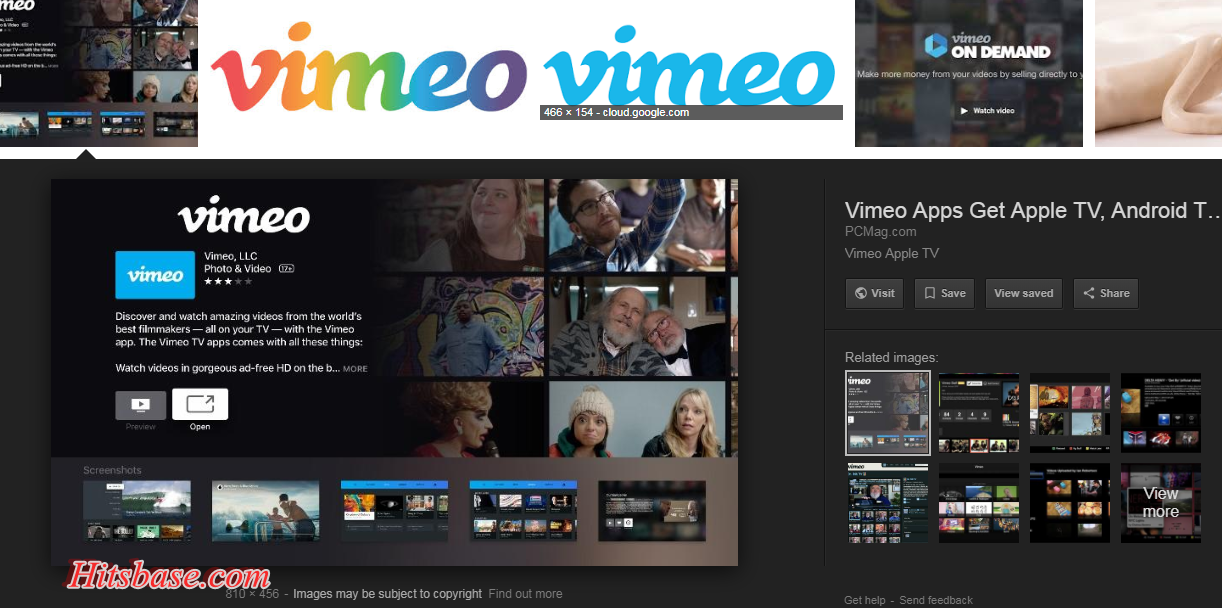Click View more related images
Screen dimensions: 1222x608
pyautogui.click(x=1161, y=503)
